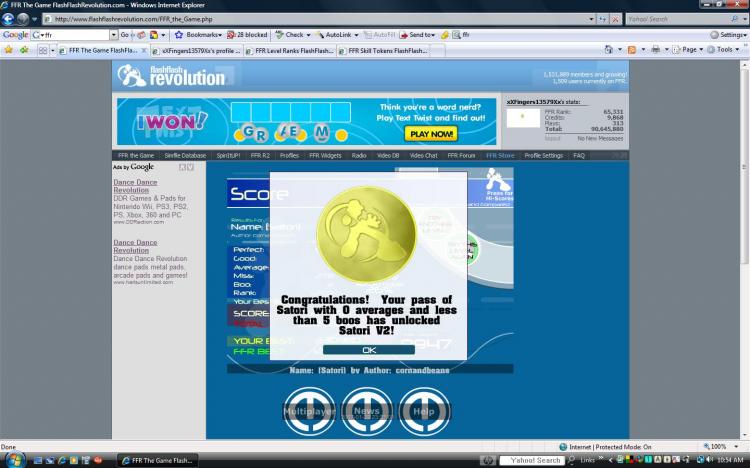
Task: Open FFR the Game in the site nav
Action: click(136, 156)
